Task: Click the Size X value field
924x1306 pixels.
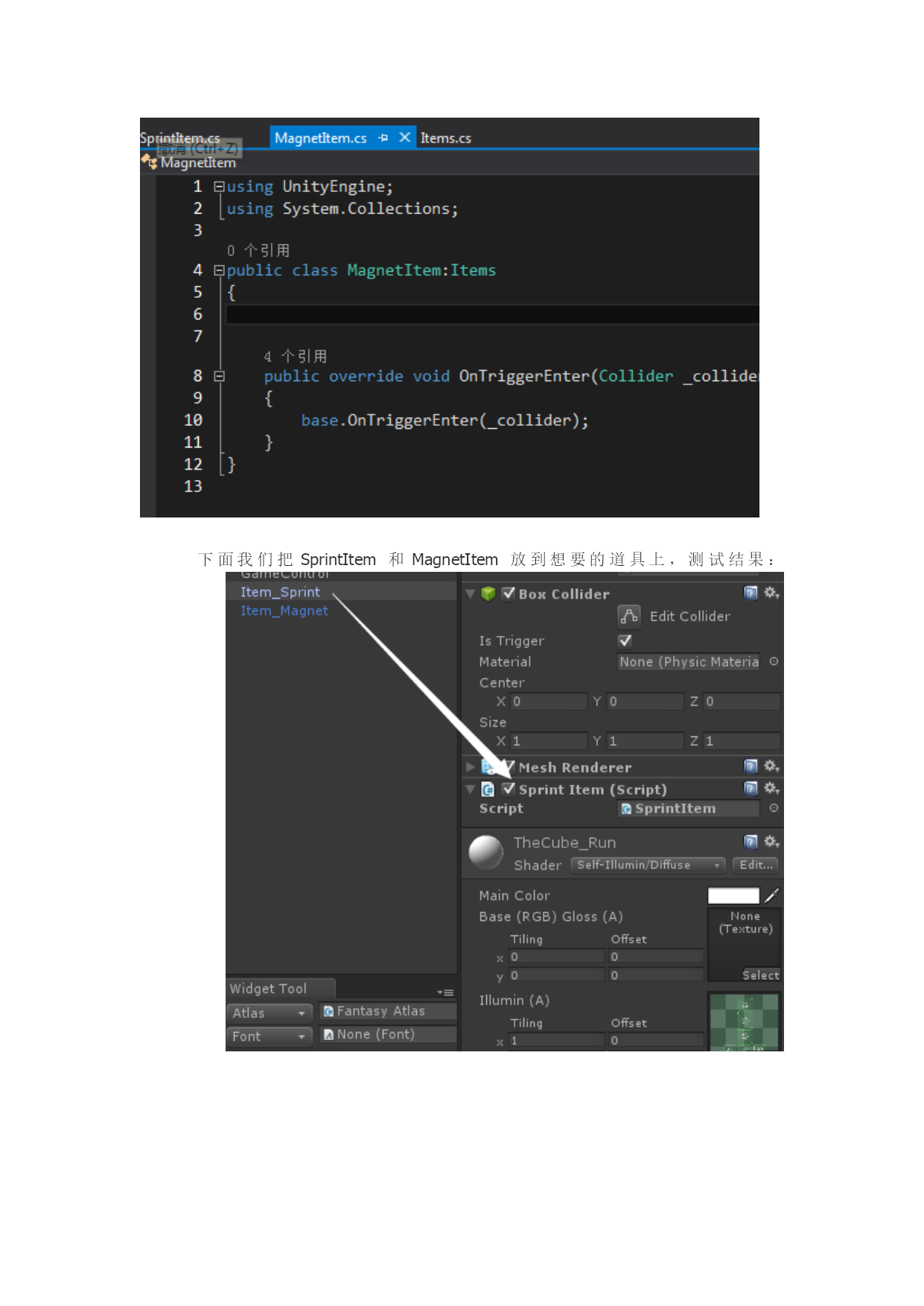Action: coord(549,741)
